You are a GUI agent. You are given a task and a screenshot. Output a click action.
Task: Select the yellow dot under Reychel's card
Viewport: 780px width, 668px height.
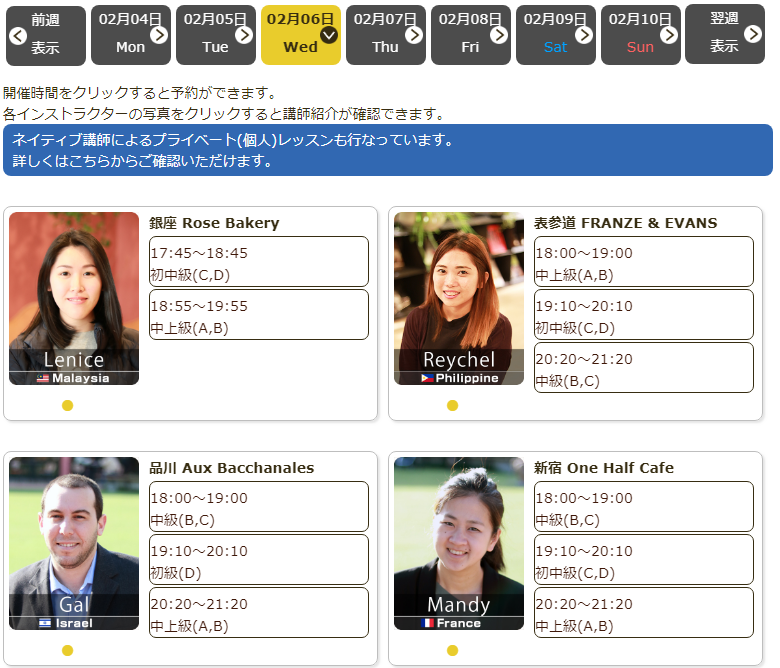tap(452, 405)
